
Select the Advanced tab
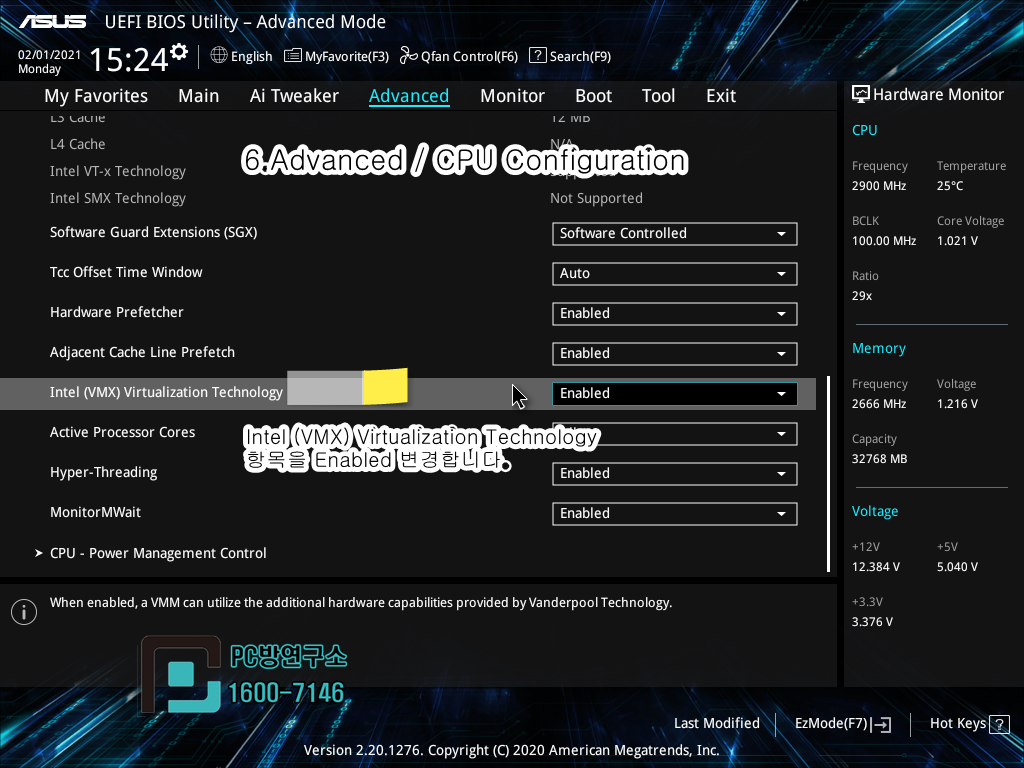pos(409,96)
